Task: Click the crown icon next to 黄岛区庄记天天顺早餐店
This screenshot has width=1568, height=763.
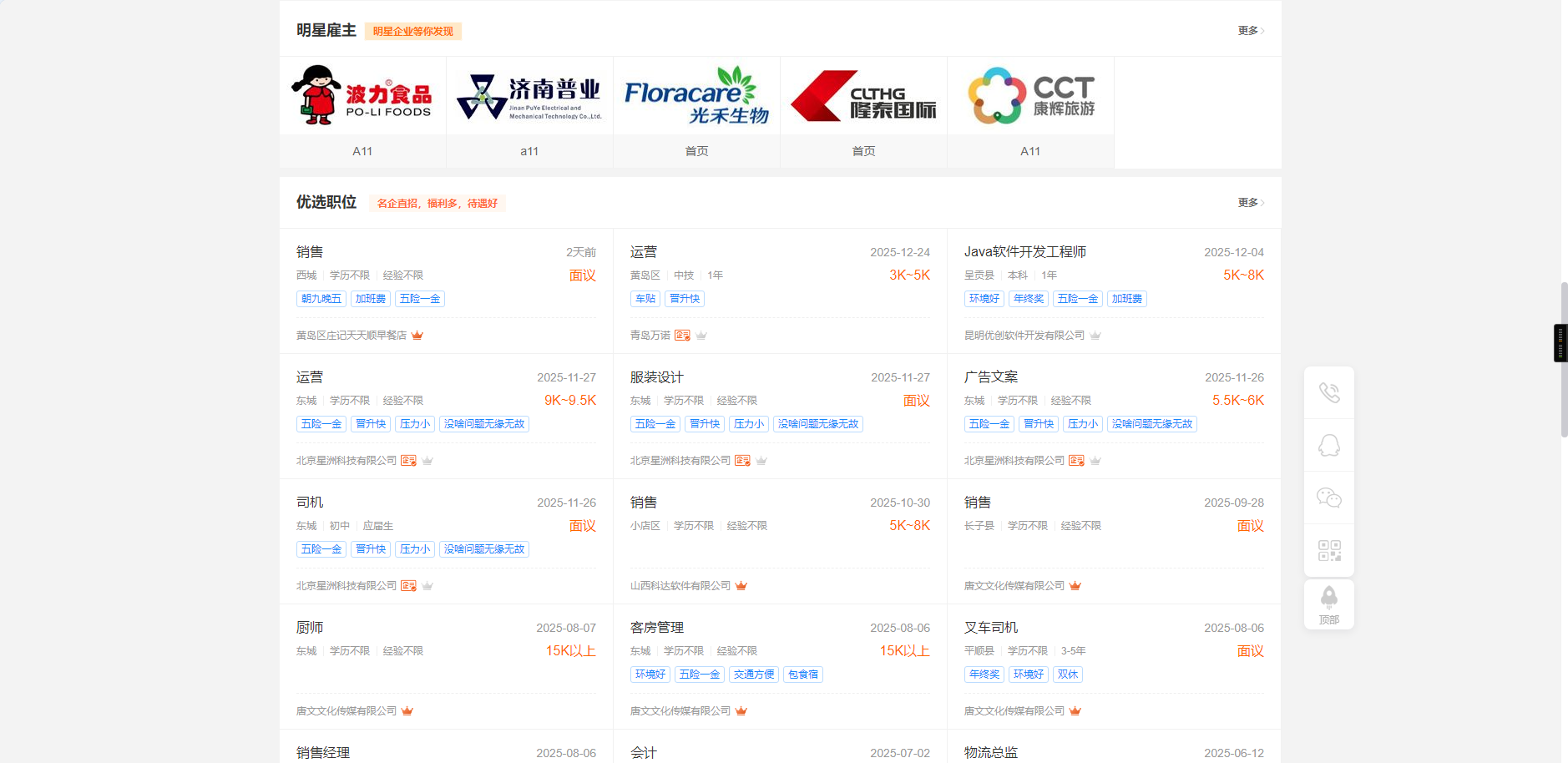Action: pyautogui.click(x=417, y=335)
